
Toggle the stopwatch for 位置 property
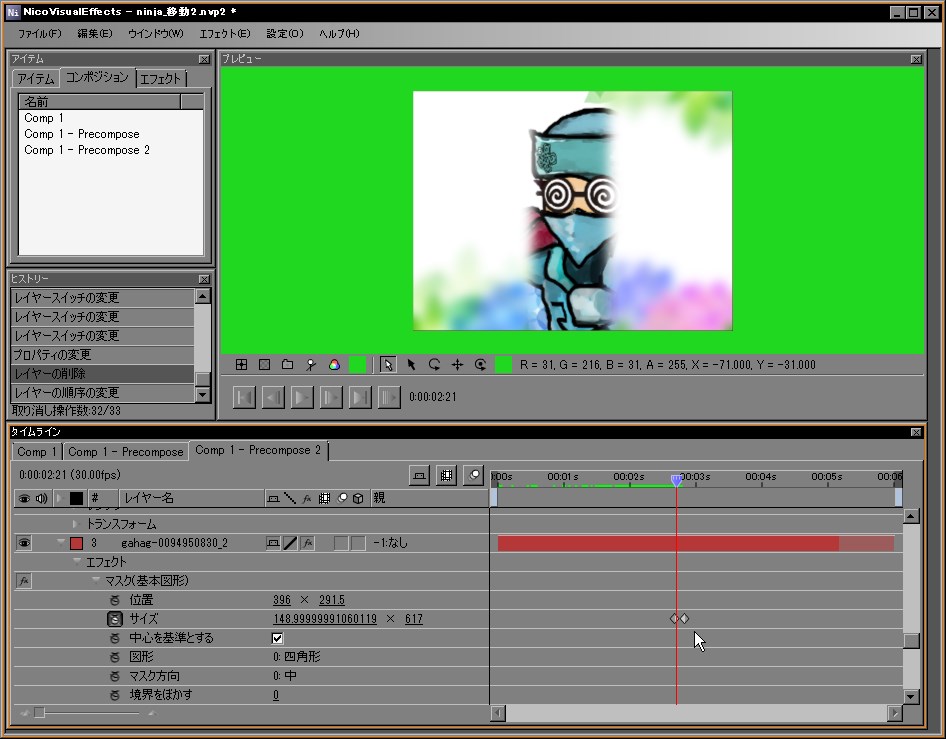[115, 600]
